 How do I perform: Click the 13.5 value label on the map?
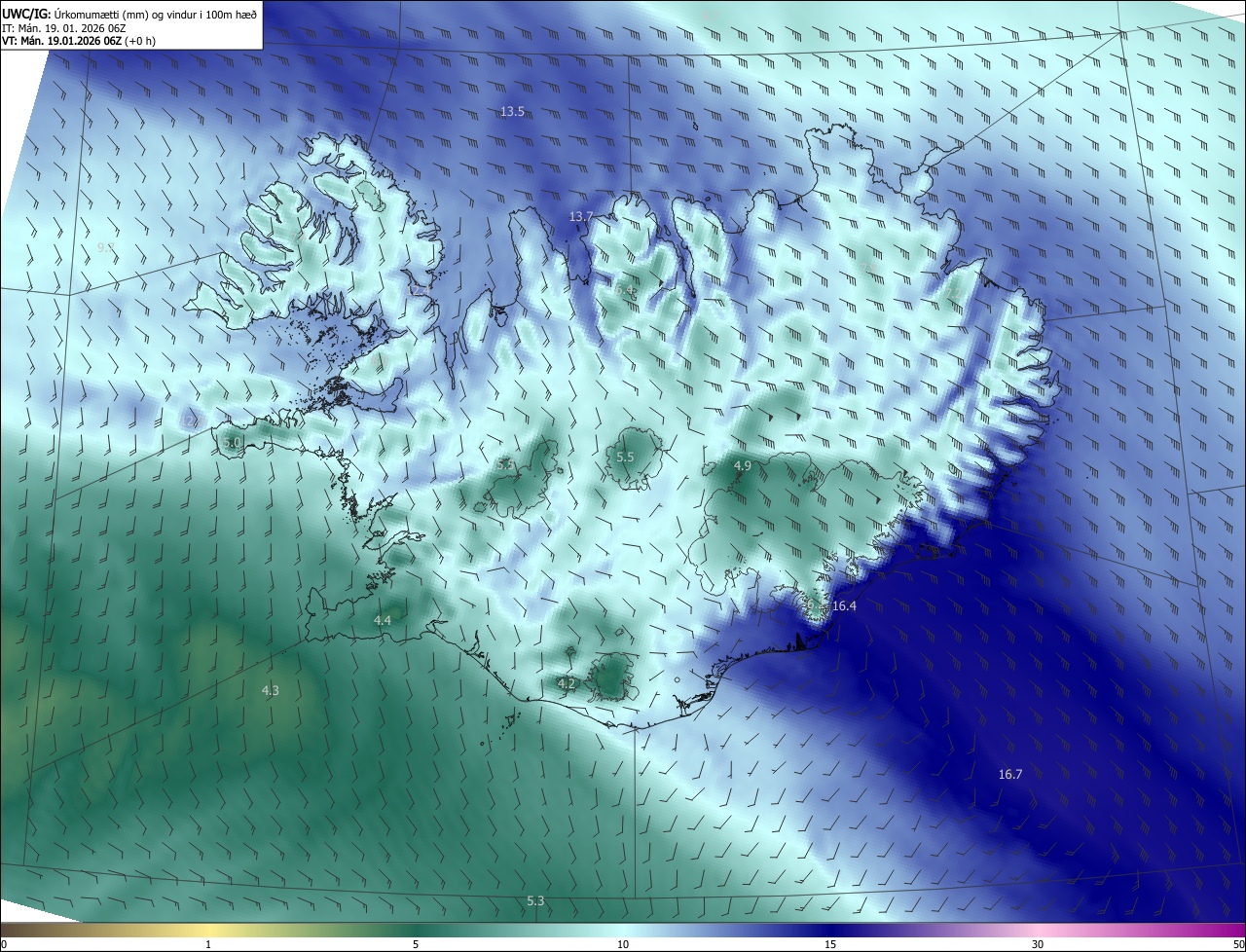[x=512, y=112]
